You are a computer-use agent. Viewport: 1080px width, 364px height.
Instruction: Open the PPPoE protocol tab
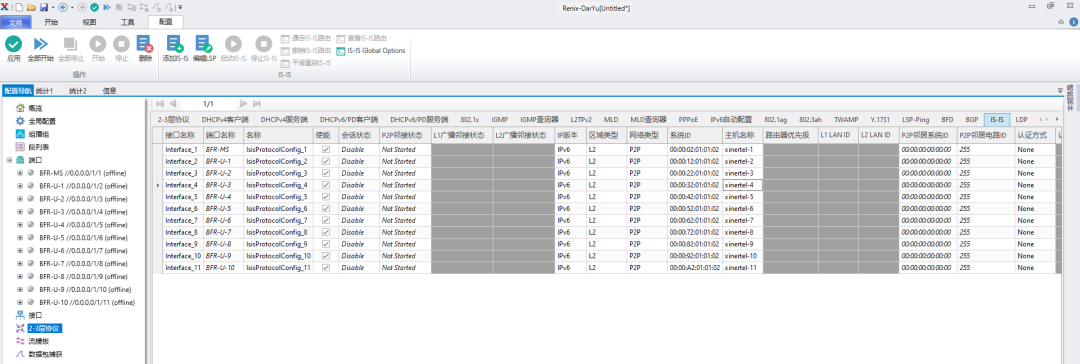688,119
